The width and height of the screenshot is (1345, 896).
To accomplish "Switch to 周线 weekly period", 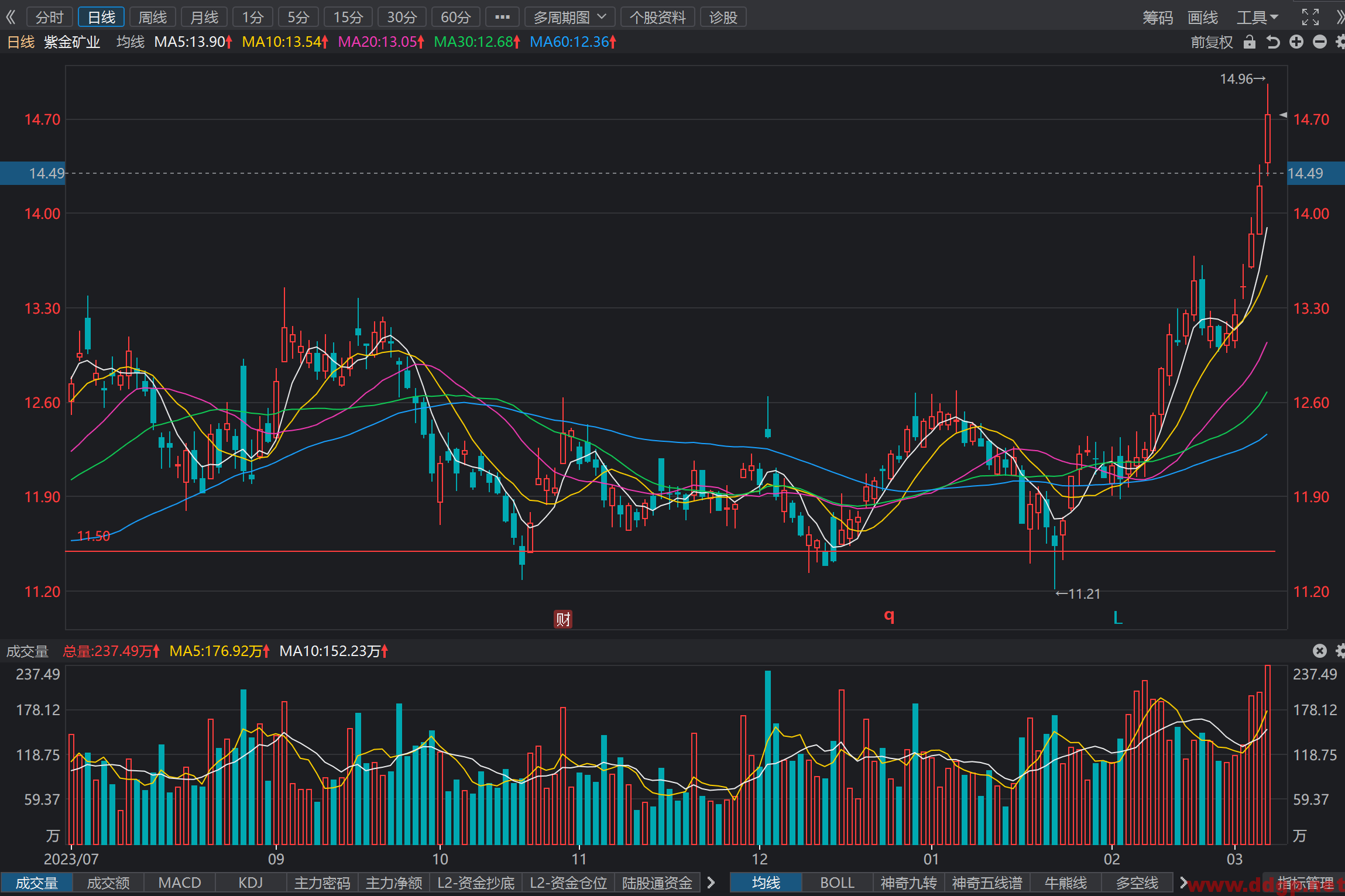I will [x=153, y=17].
